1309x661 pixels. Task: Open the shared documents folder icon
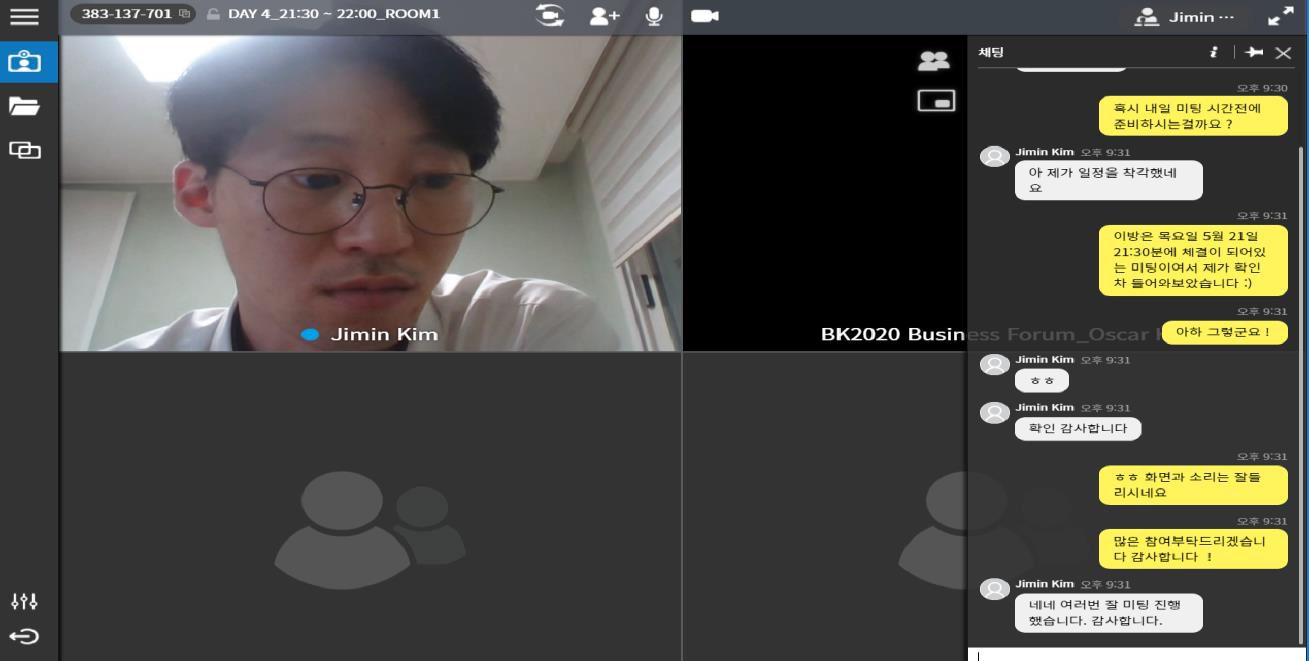(x=25, y=106)
